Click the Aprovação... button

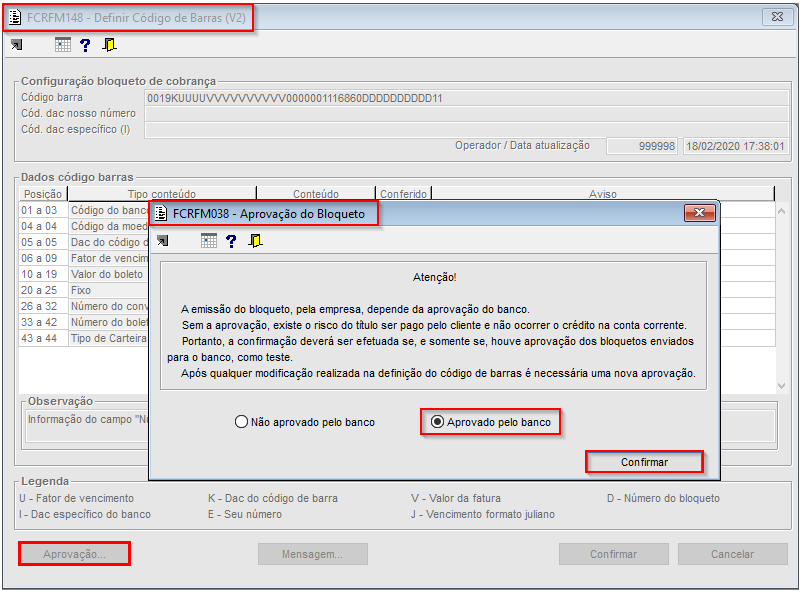point(74,554)
